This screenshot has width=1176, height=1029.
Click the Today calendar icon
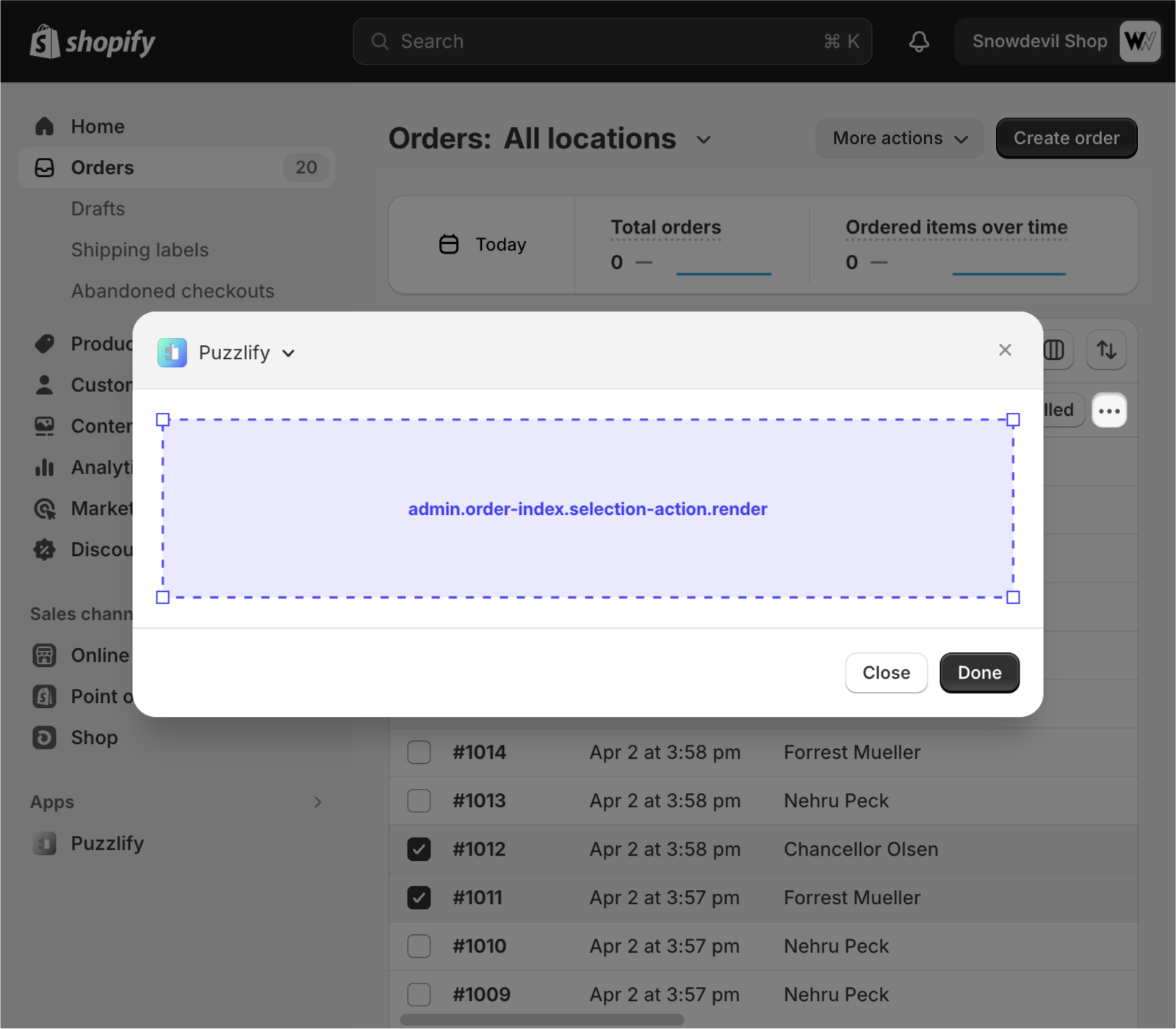coord(449,245)
